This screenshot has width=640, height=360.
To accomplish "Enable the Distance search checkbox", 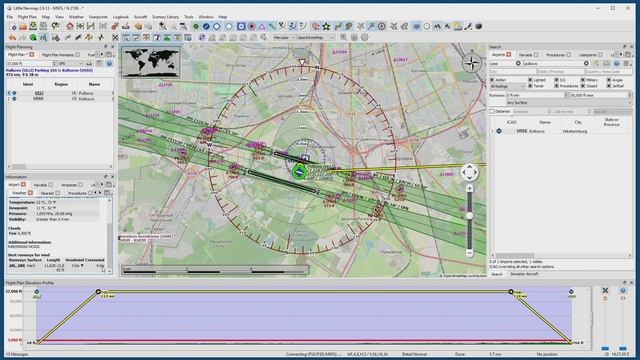I will (492, 111).
